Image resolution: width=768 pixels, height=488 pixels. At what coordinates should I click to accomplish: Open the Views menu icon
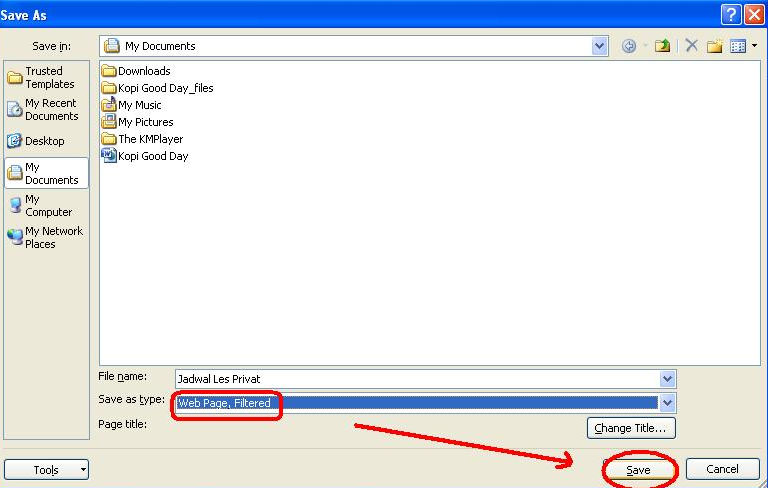738,46
